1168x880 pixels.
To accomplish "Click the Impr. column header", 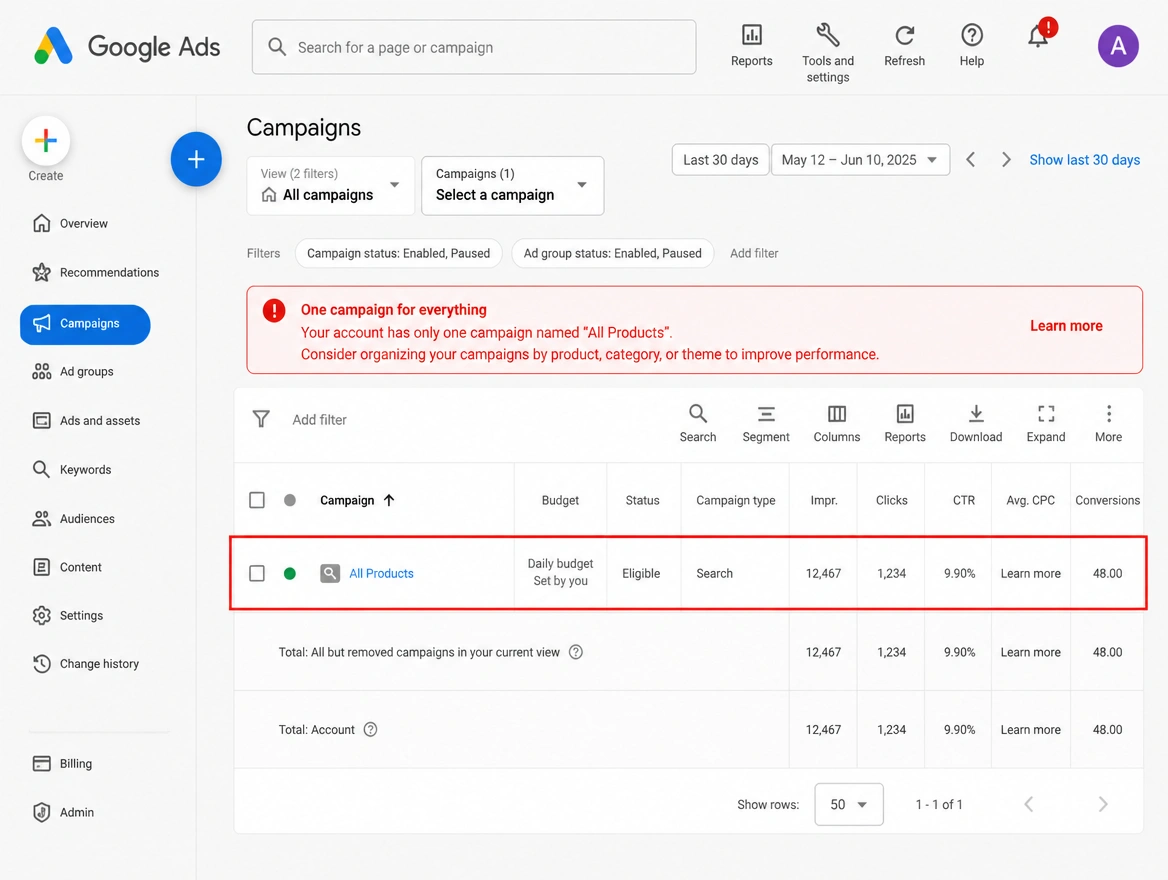I will (824, 500).
